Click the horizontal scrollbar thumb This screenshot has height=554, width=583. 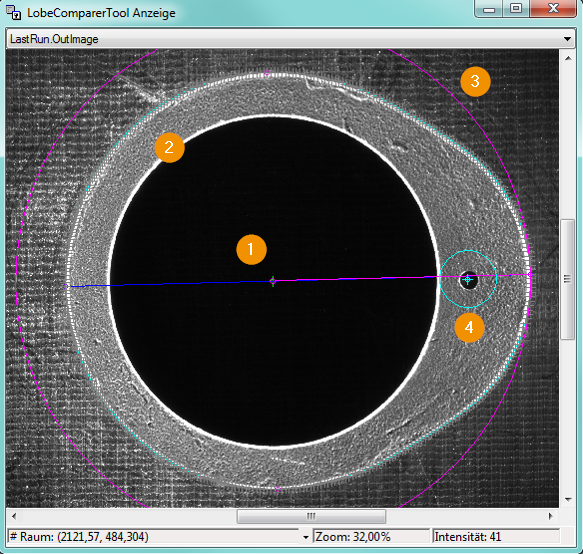311,516
